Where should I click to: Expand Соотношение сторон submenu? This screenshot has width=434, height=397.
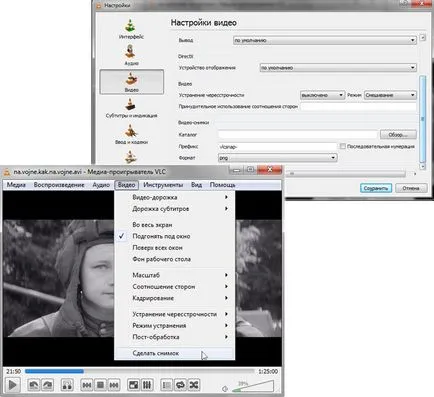(175, 286)
